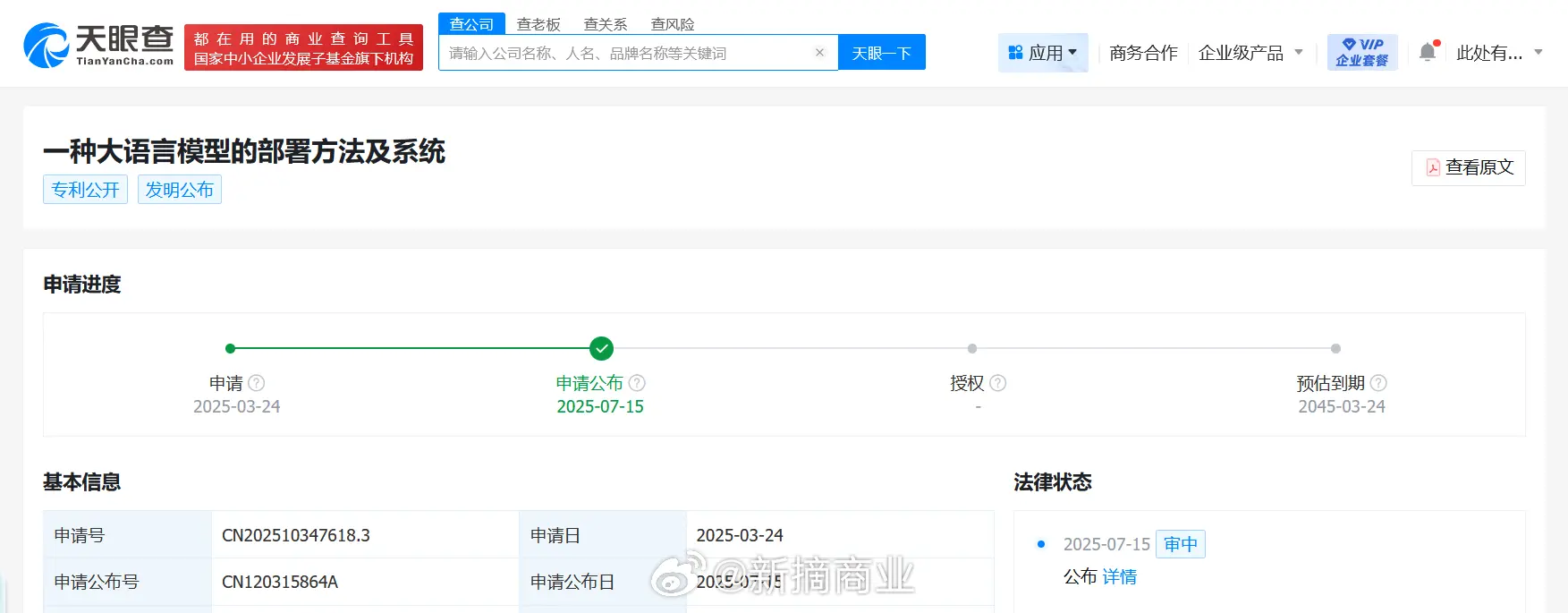Select the 查风险 search tab
Image resolution: width=1568 pixels, height=613 pixels.
pyautogui.click(x=673, y=24)
